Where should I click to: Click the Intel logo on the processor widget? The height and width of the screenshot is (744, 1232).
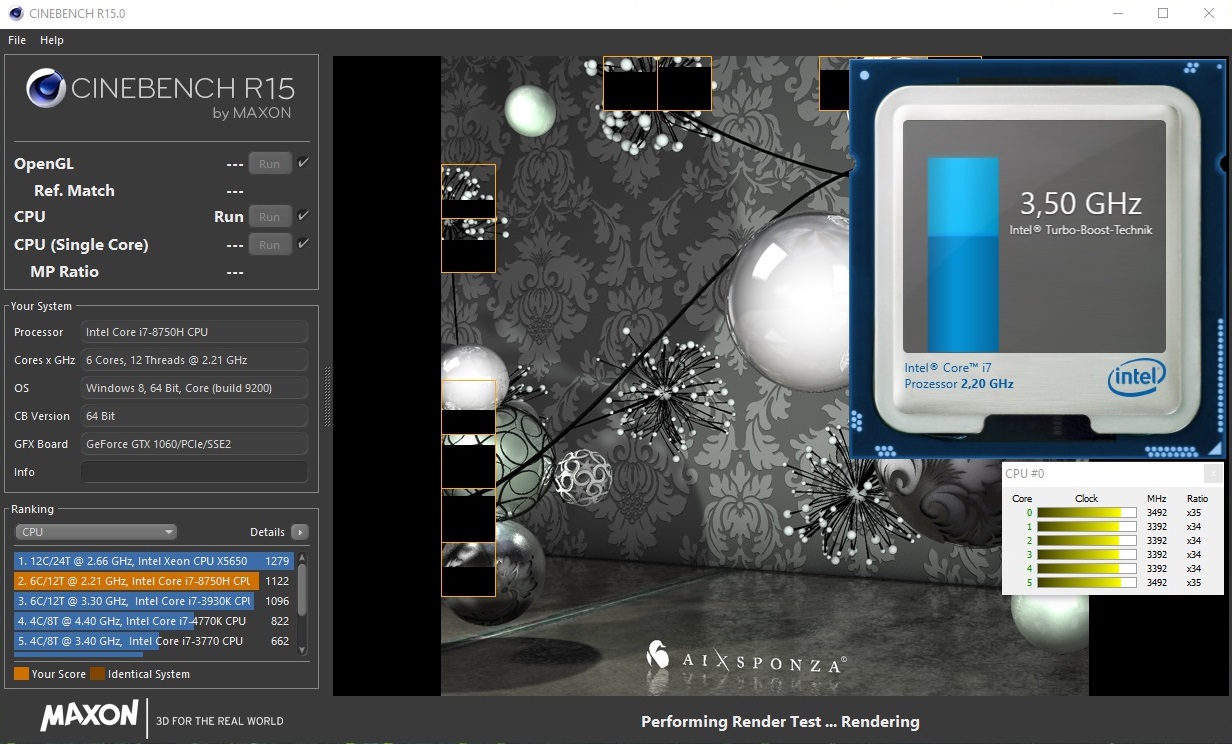click(1136, 377)
